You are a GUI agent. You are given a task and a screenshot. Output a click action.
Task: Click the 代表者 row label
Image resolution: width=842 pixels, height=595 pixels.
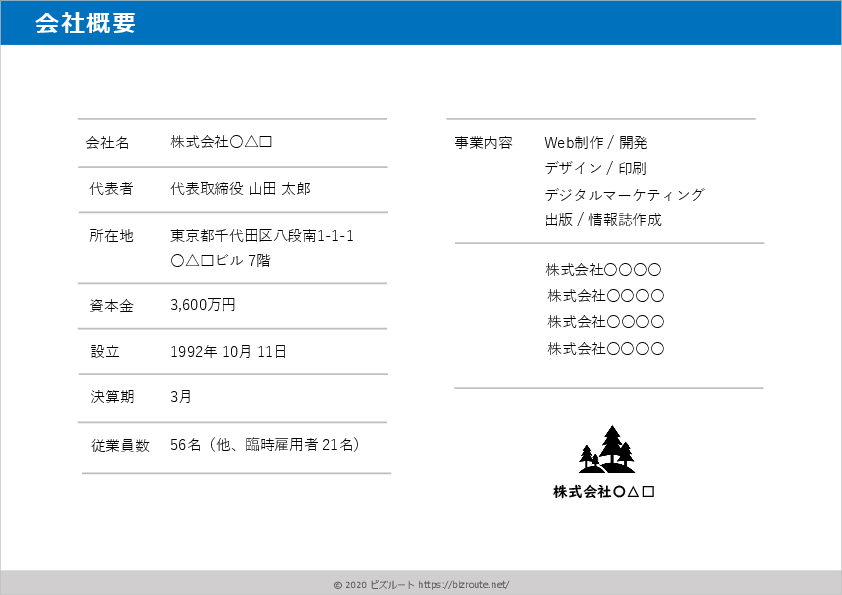pyautogui.click(x=111, y=189)
